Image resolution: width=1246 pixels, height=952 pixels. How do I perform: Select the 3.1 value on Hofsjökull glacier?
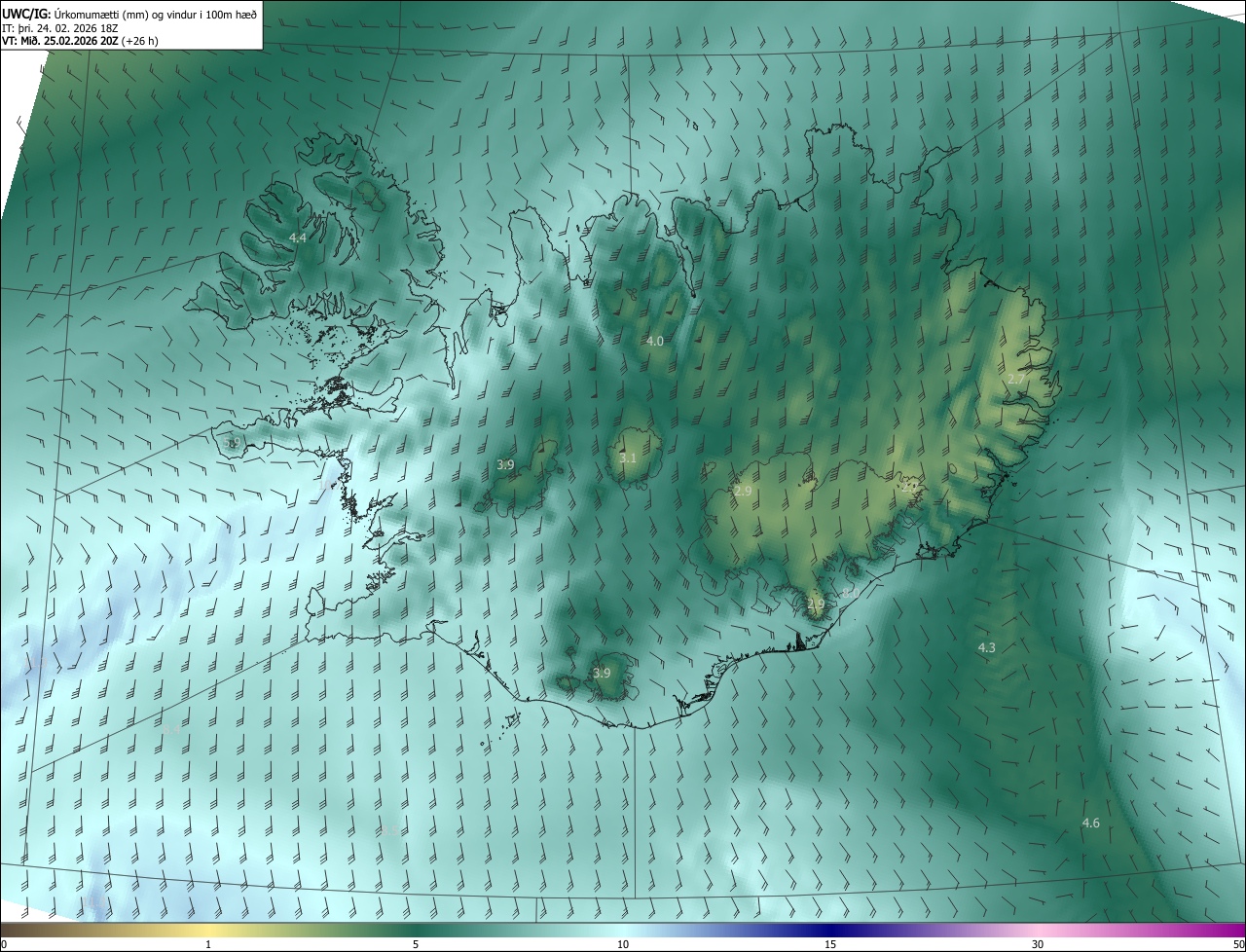pyautogui.click(x=628, y=458)
